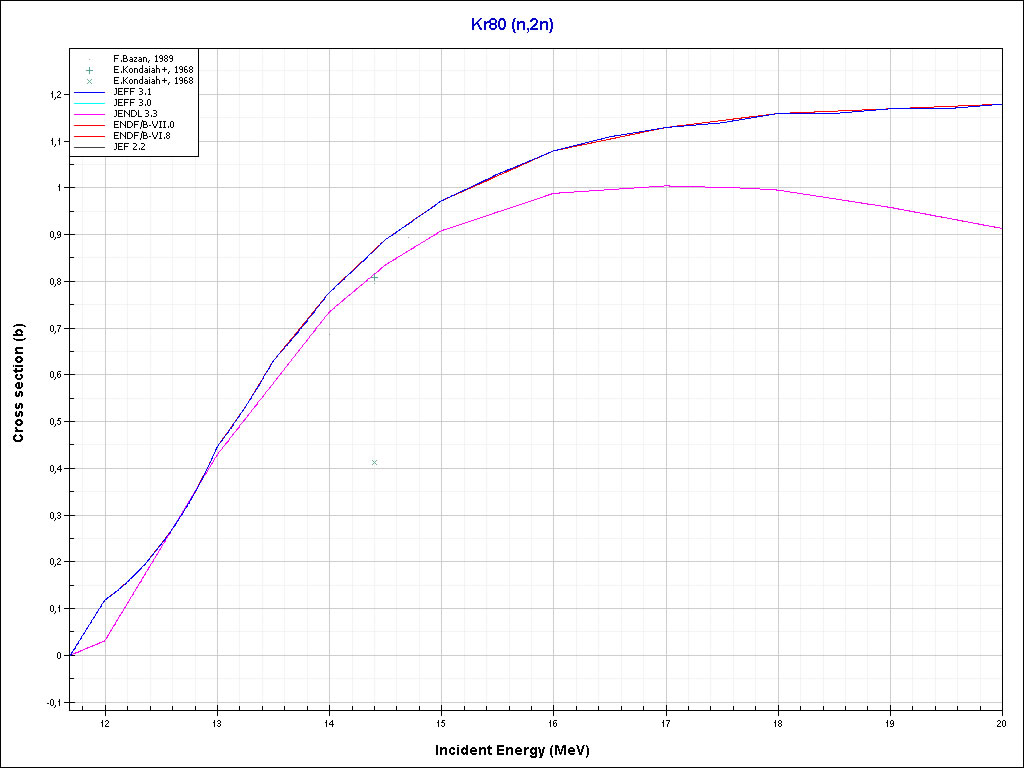Click the 0,5 tick label on the y-axis
1024x768 pixels.
[x=55, y=422]
